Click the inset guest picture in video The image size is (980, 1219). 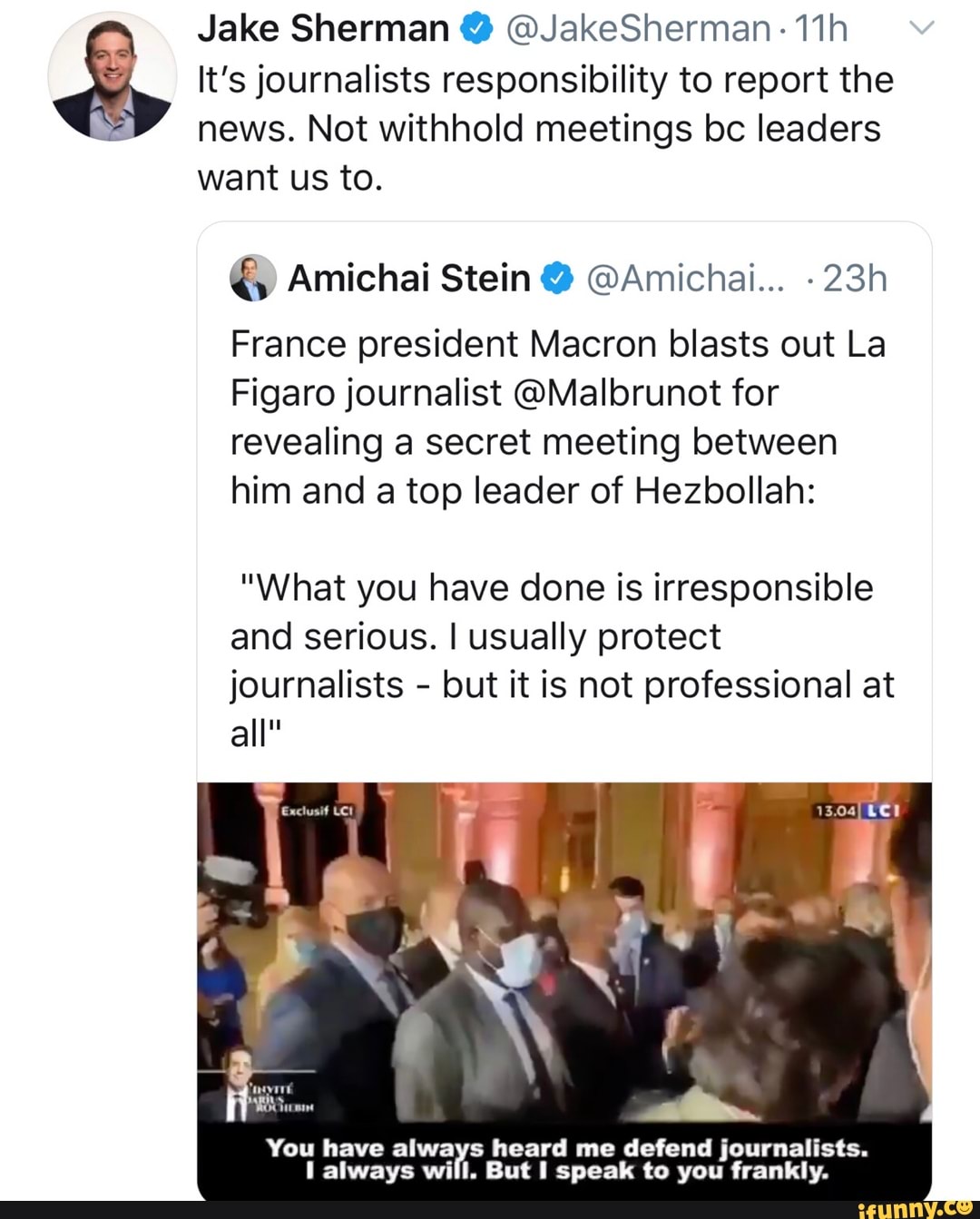[238, 1083]
